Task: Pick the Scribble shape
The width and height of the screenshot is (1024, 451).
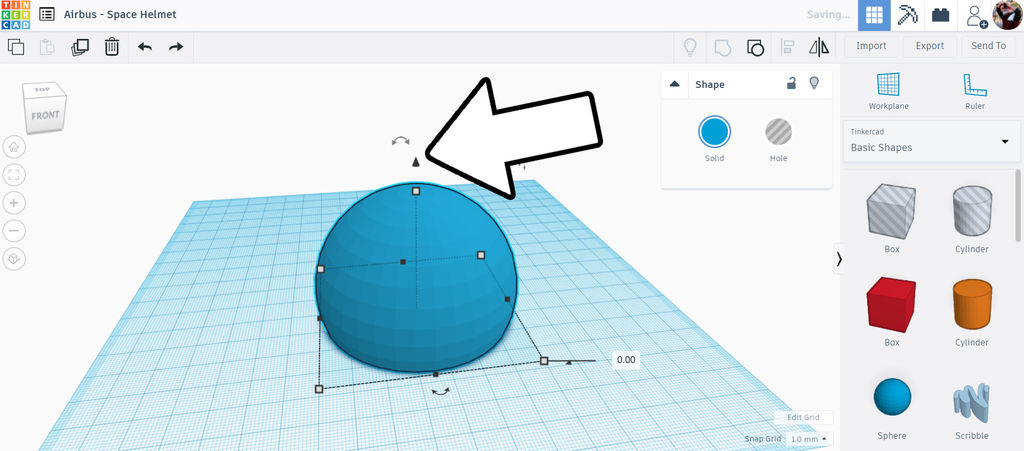Action: coord(972,402)
